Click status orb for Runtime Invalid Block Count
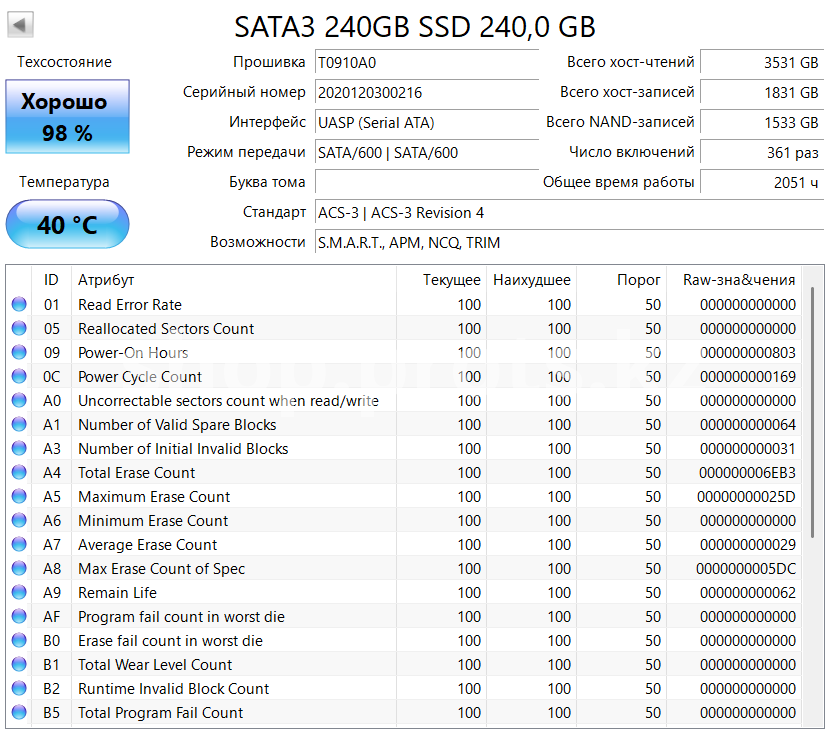This screenshot has width=829, height=730. pos(18,689)
